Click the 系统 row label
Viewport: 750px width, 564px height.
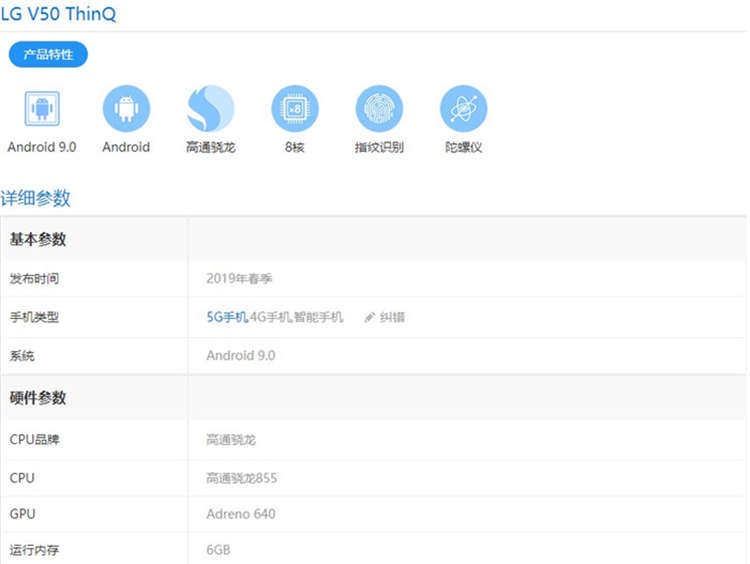22,356
